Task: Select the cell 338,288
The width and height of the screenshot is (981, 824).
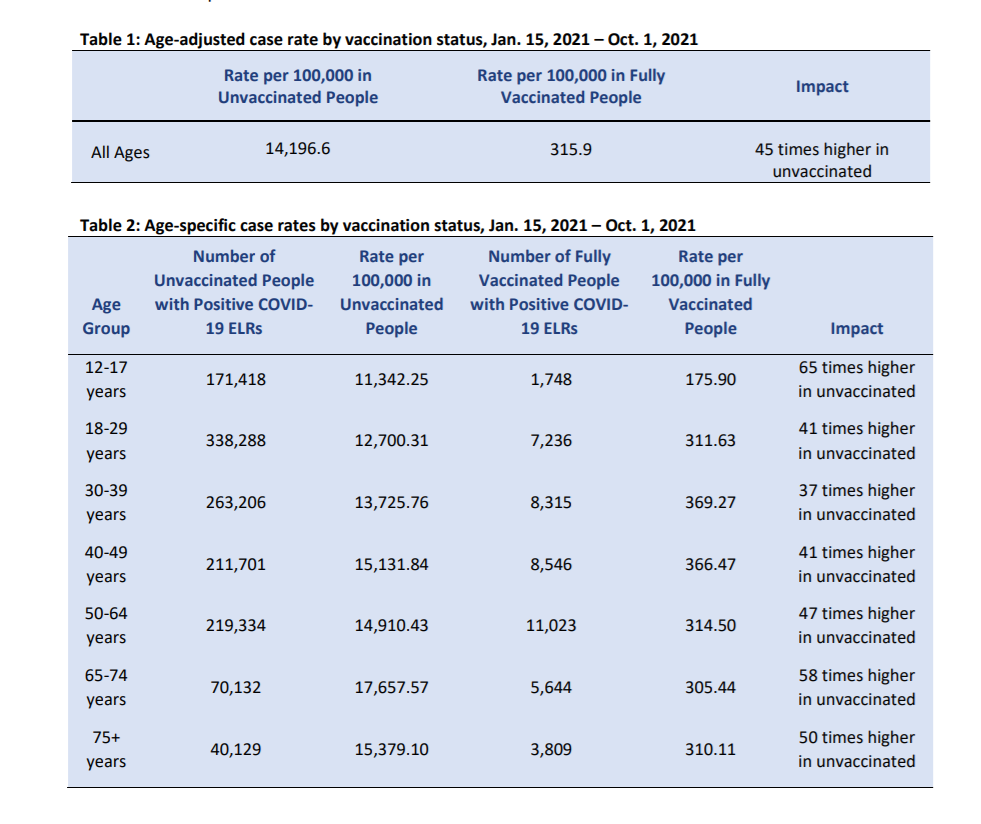Action: 236,441
